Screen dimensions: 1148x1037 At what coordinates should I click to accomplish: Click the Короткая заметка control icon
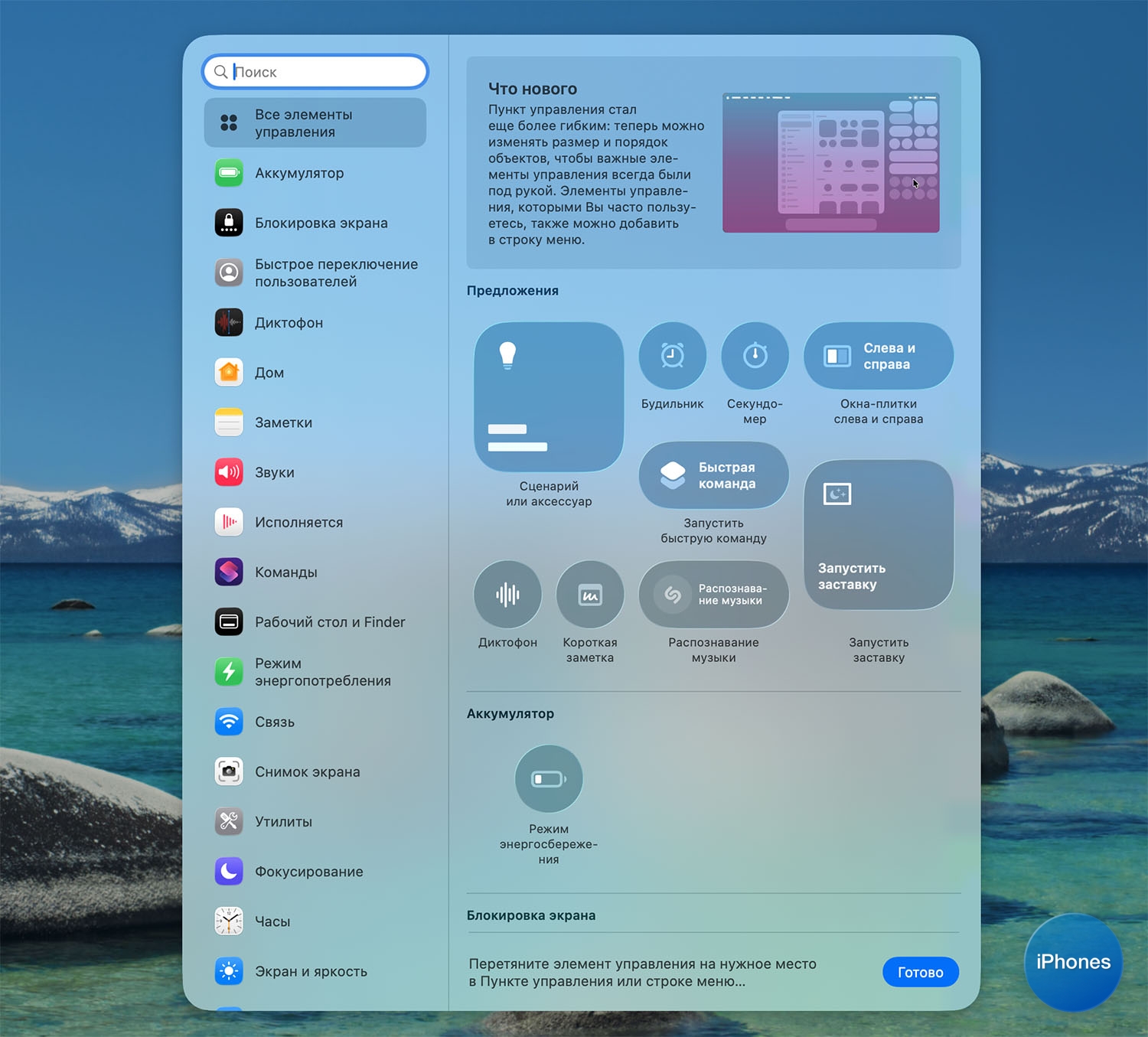click(x=590, y=595)
